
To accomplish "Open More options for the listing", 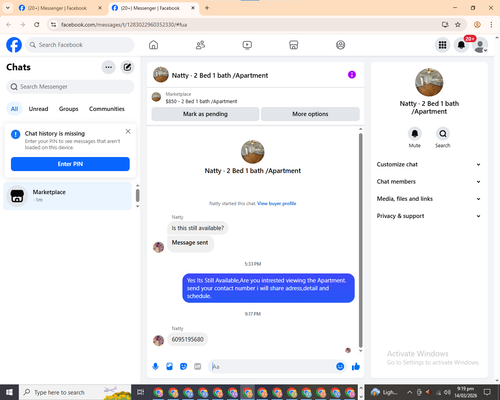I will pos(310,114).
